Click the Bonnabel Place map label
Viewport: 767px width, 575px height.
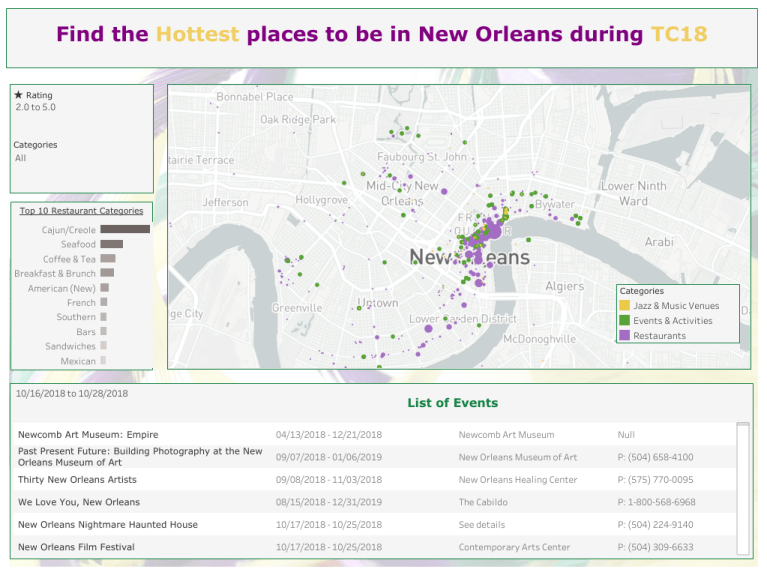(255, 97)
